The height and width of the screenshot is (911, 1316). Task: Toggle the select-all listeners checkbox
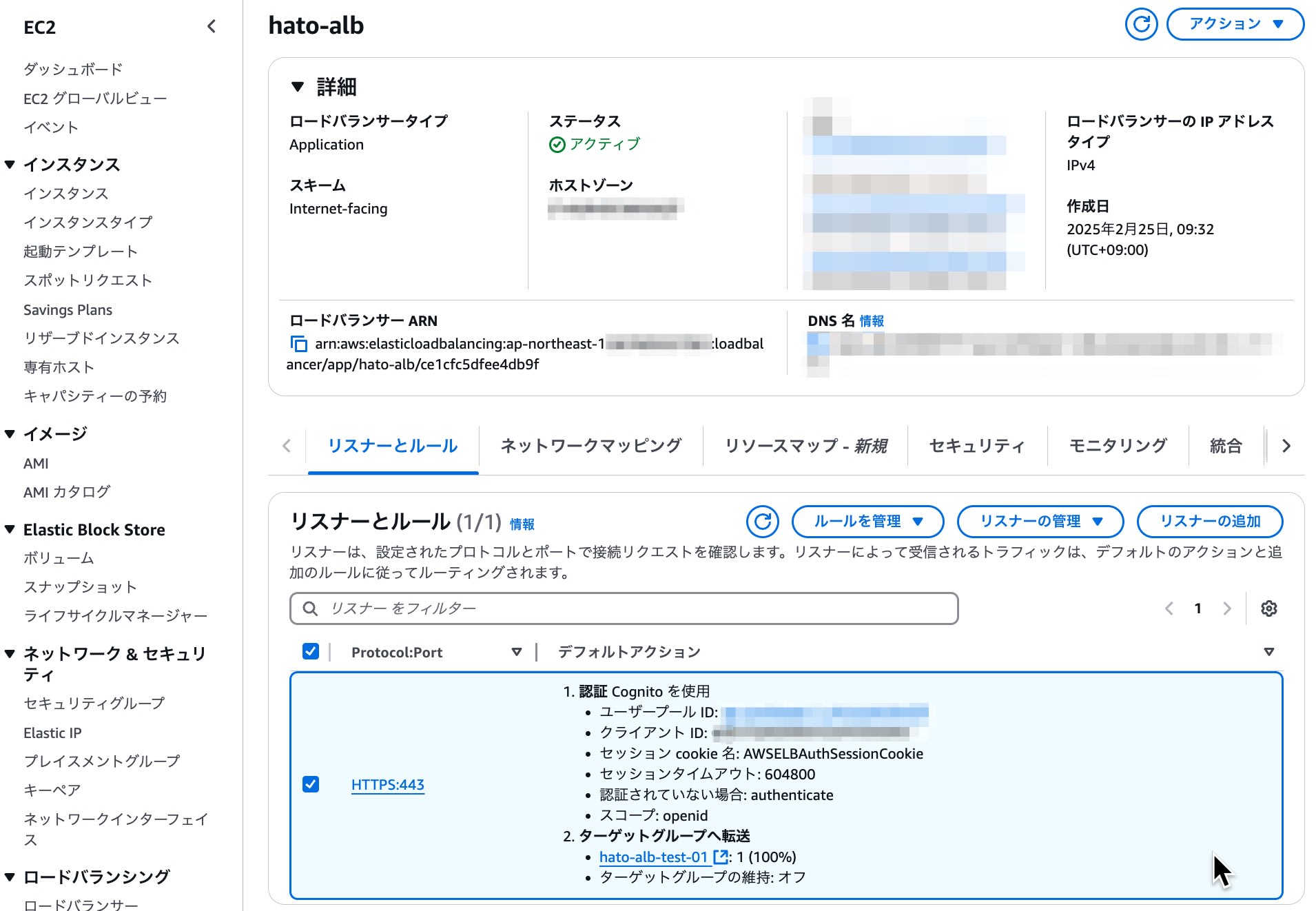(x=311, y=651)
